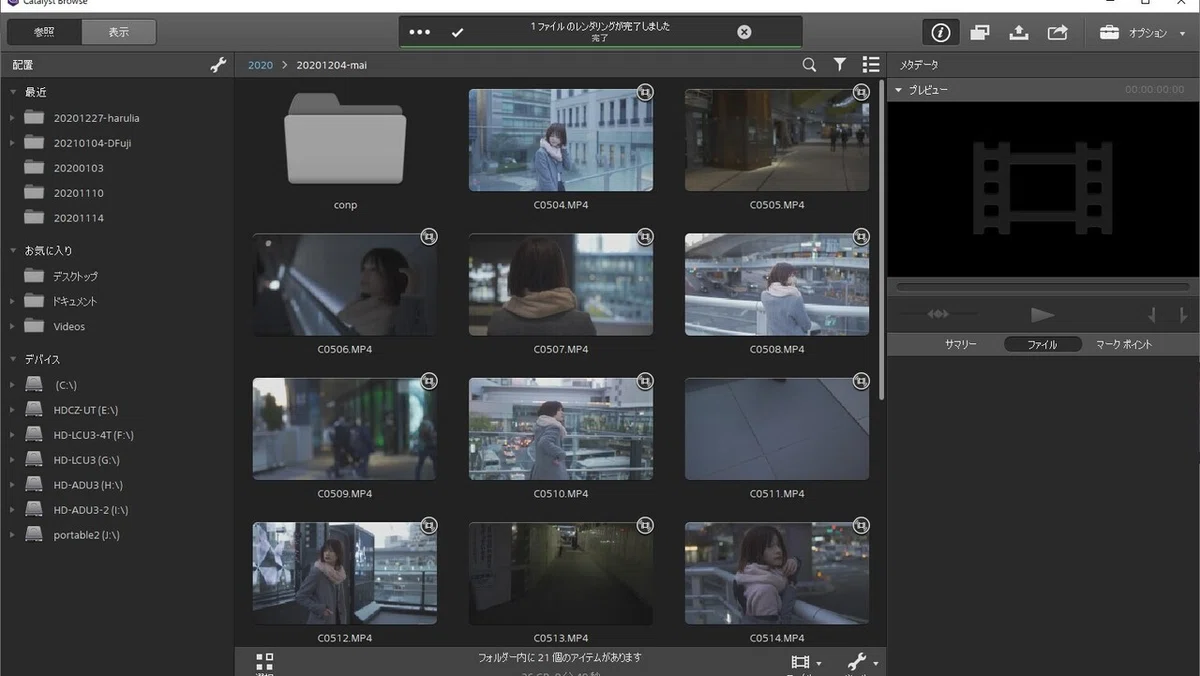
Task: Switch to the 表示 tab
Action: 119,32
